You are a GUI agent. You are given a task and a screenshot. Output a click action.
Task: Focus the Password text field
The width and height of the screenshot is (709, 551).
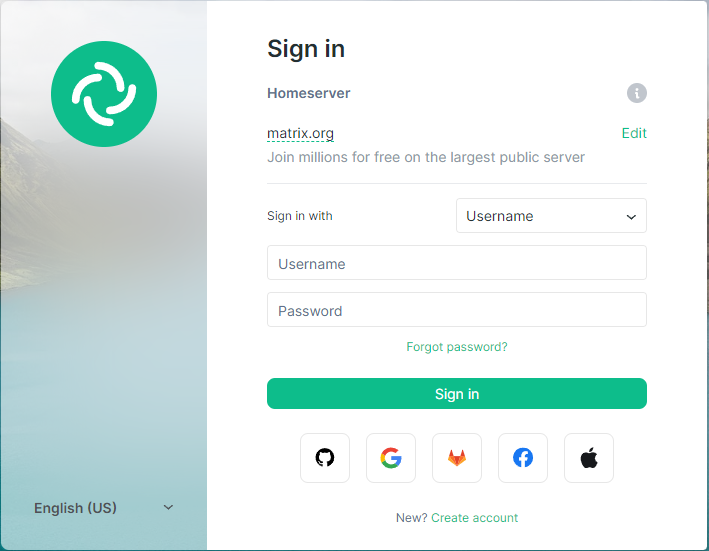pyautogui.click(x=457, y=310)
